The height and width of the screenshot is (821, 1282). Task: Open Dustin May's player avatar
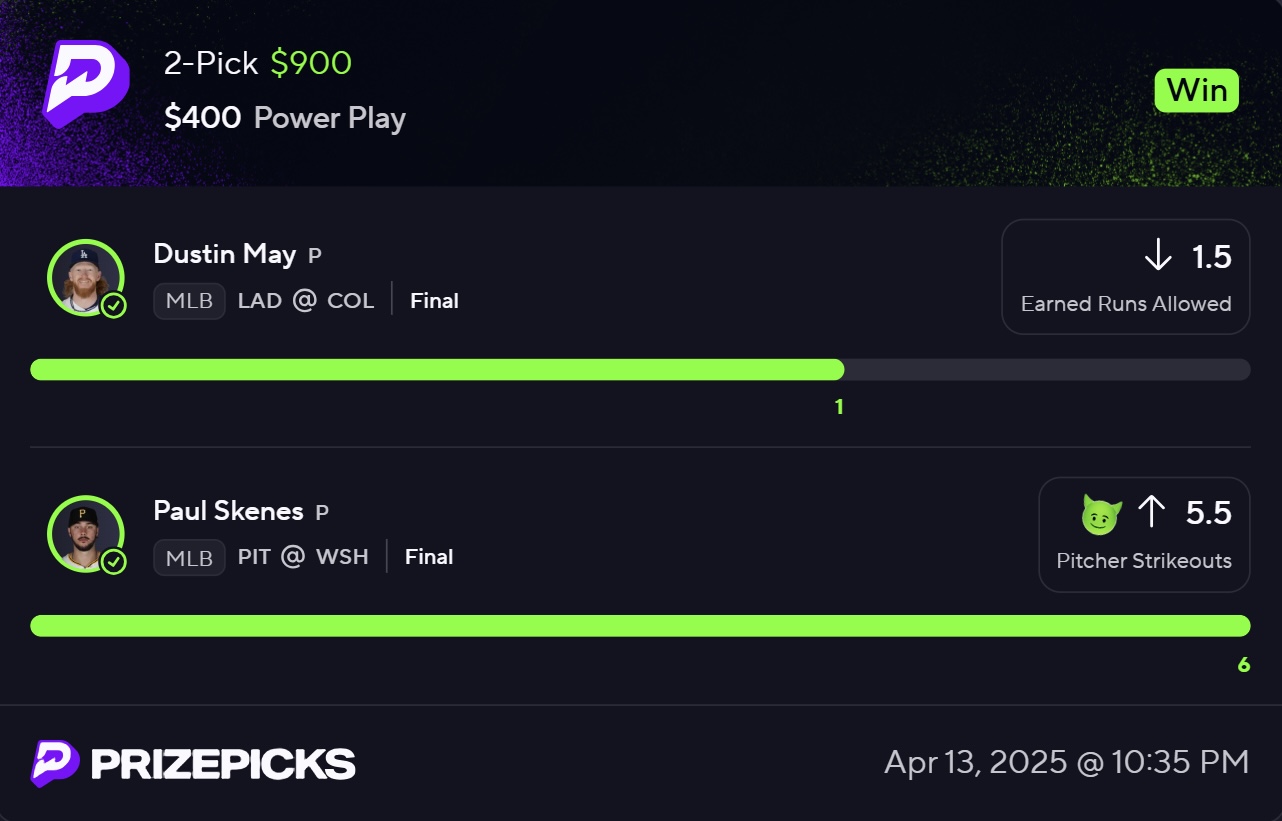85,277
